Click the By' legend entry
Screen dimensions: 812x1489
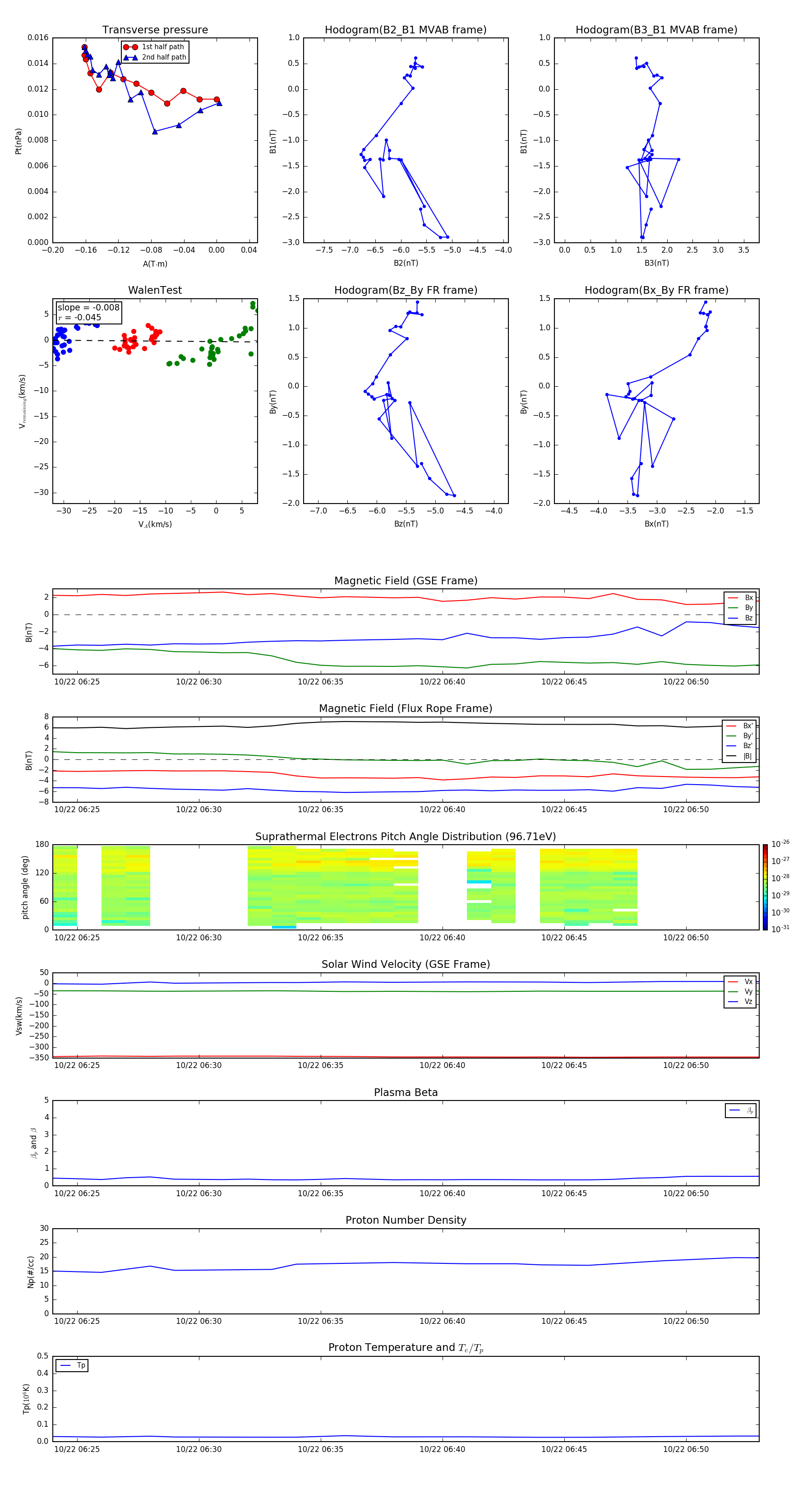(739, 736)
